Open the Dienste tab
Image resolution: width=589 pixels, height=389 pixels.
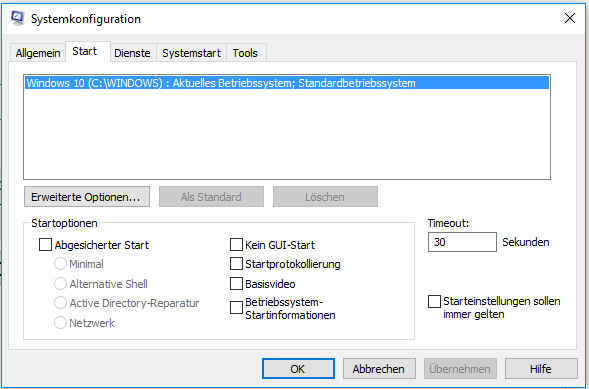click(132, 53)
